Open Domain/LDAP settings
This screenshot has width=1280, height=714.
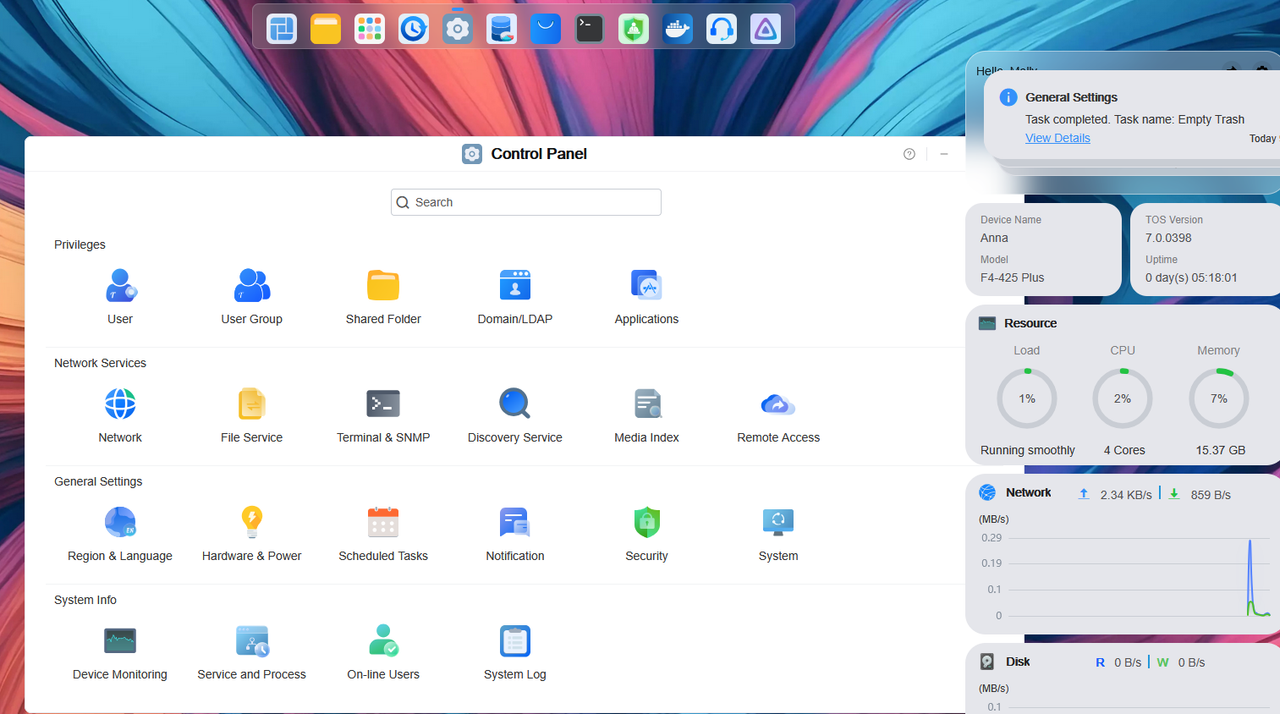pos(515,286)
